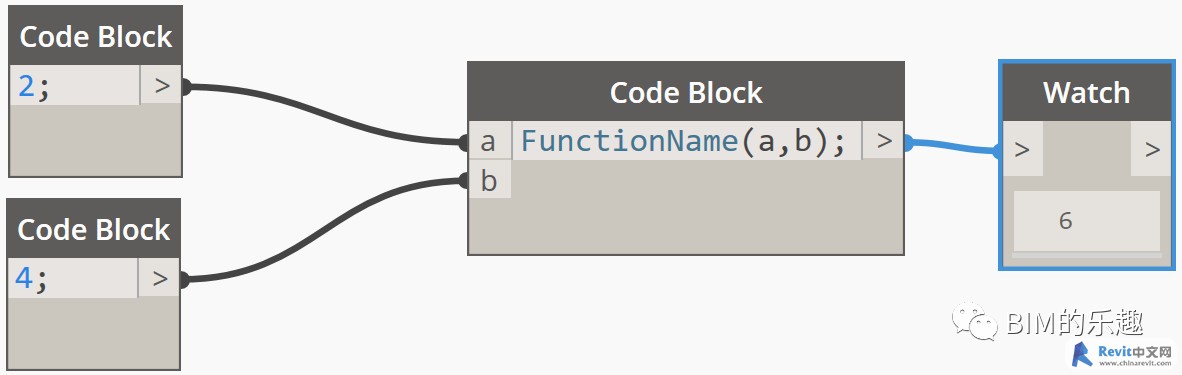The width and height of the screenshot is (1182, 375).
Task: Select input port 'b' on FunctionName block
Action: (489, 181)
